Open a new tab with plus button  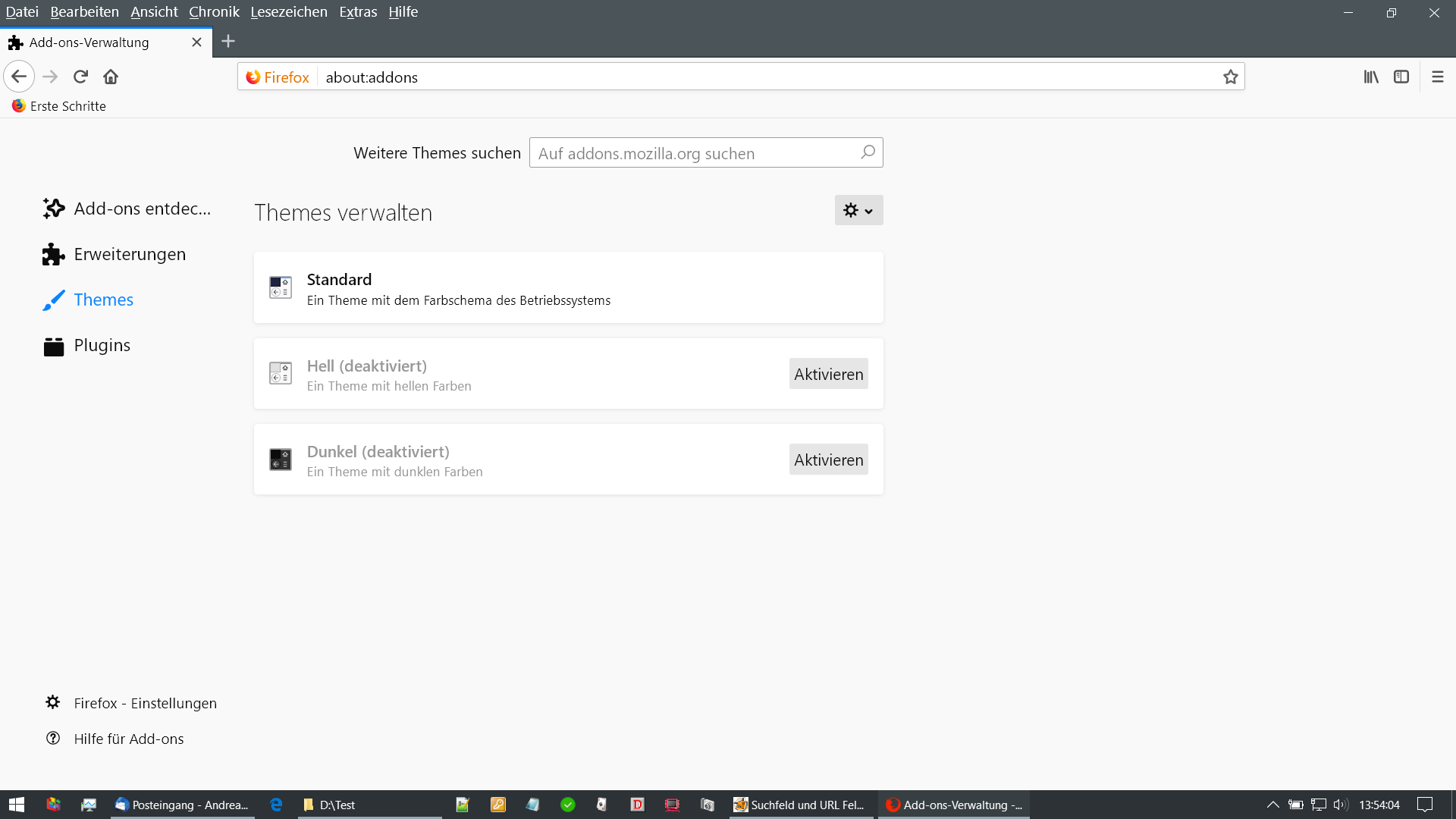point(228,42)
